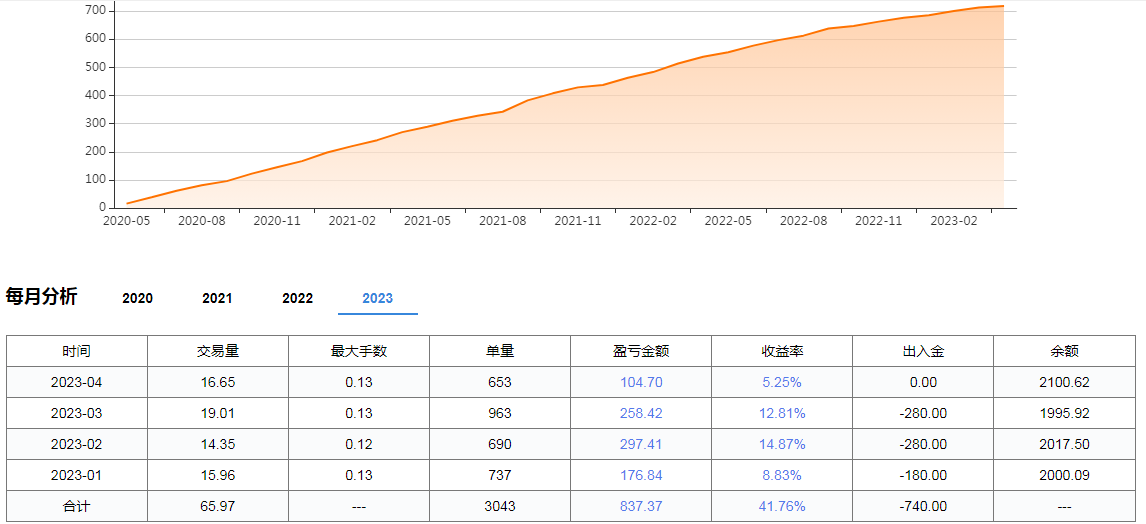This screenshot has height=524, width=1146.
Task: Switch to the 2021 monthly analysis tab
Action: point(217,298)
